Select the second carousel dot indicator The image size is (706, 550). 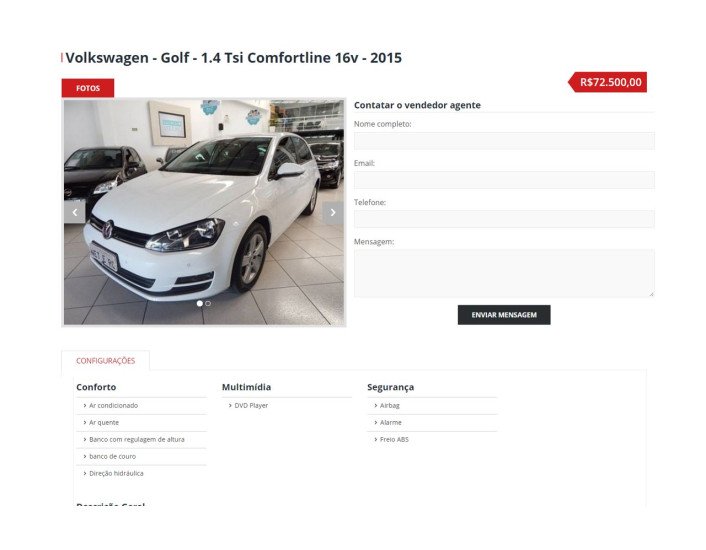[208, 303]
